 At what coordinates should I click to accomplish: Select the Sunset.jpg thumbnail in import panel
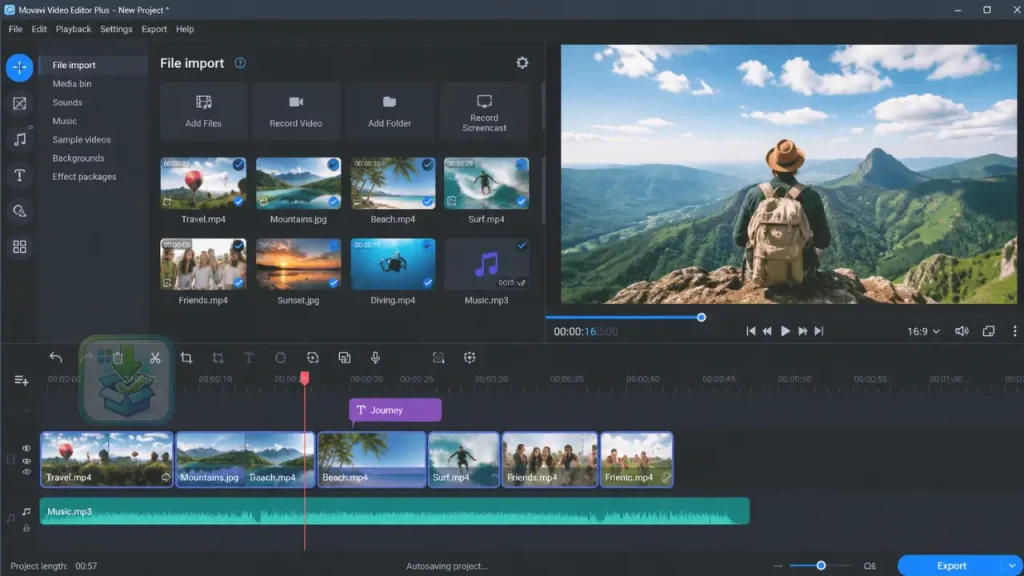point(298,264)
